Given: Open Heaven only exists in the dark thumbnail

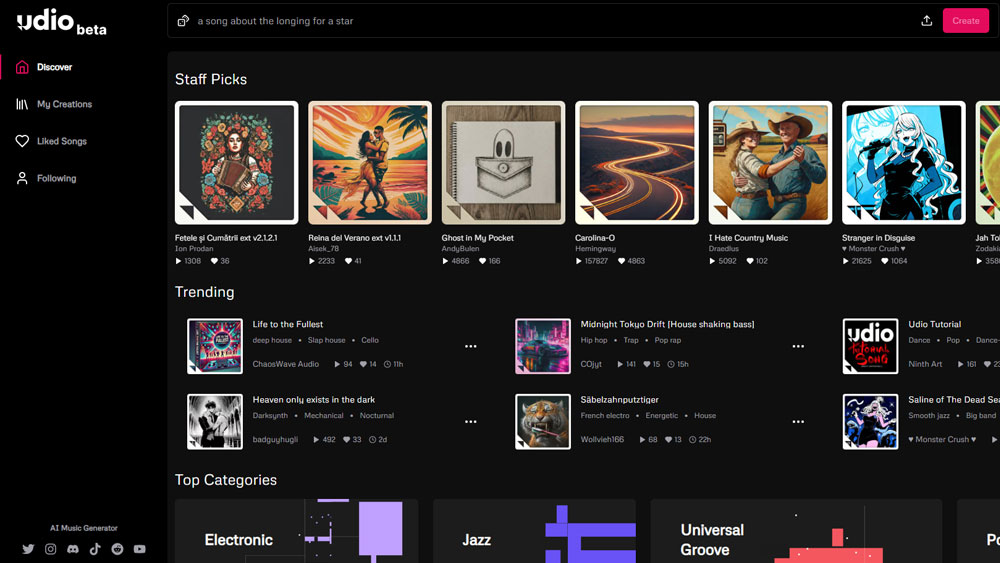Looking at the screenshot, I should pyautogui.click(x=215, y=421).
